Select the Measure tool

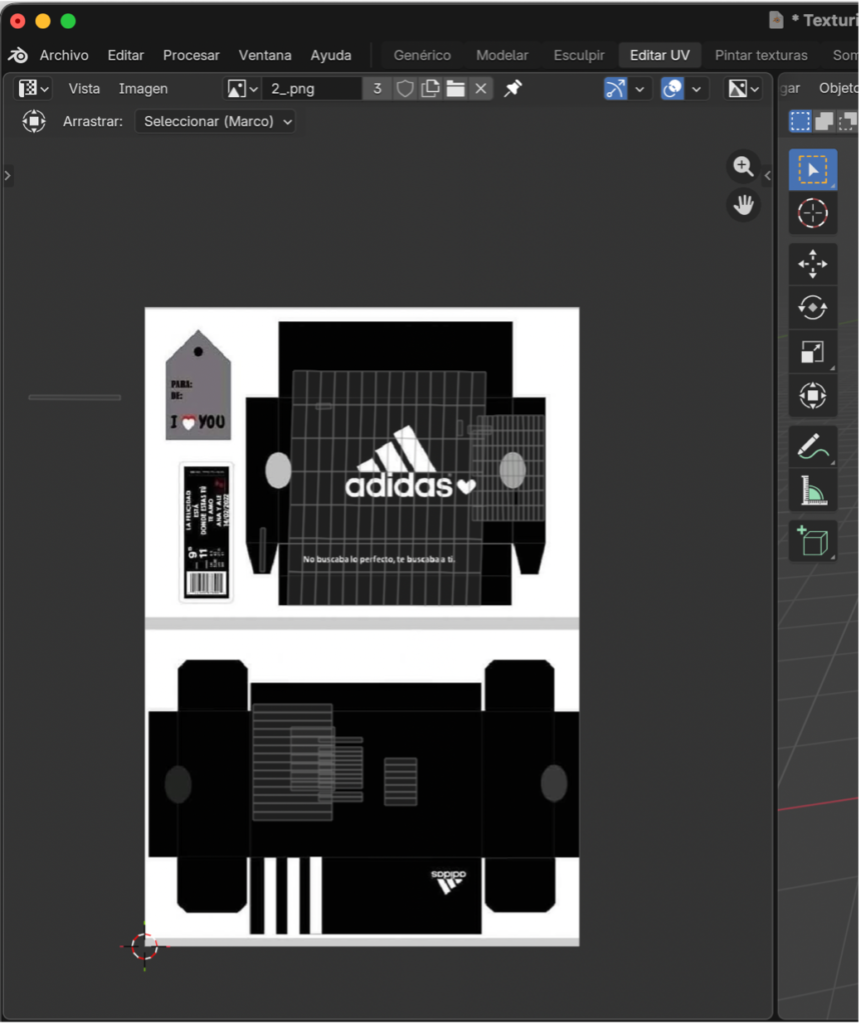[x=812, y=491]
